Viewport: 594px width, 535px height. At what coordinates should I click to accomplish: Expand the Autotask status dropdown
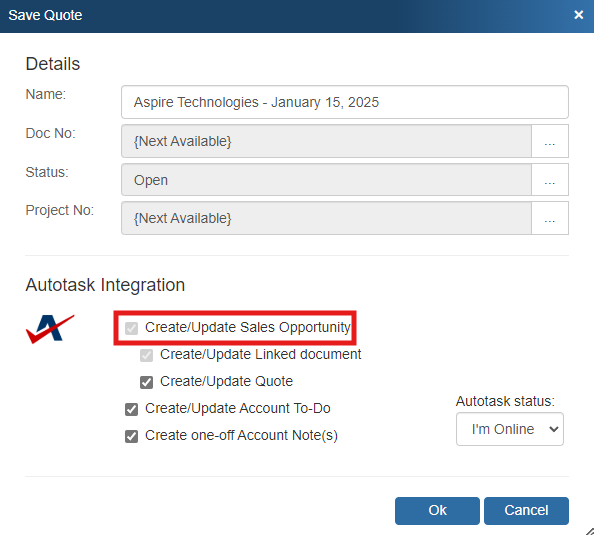(x=510, y=429)
